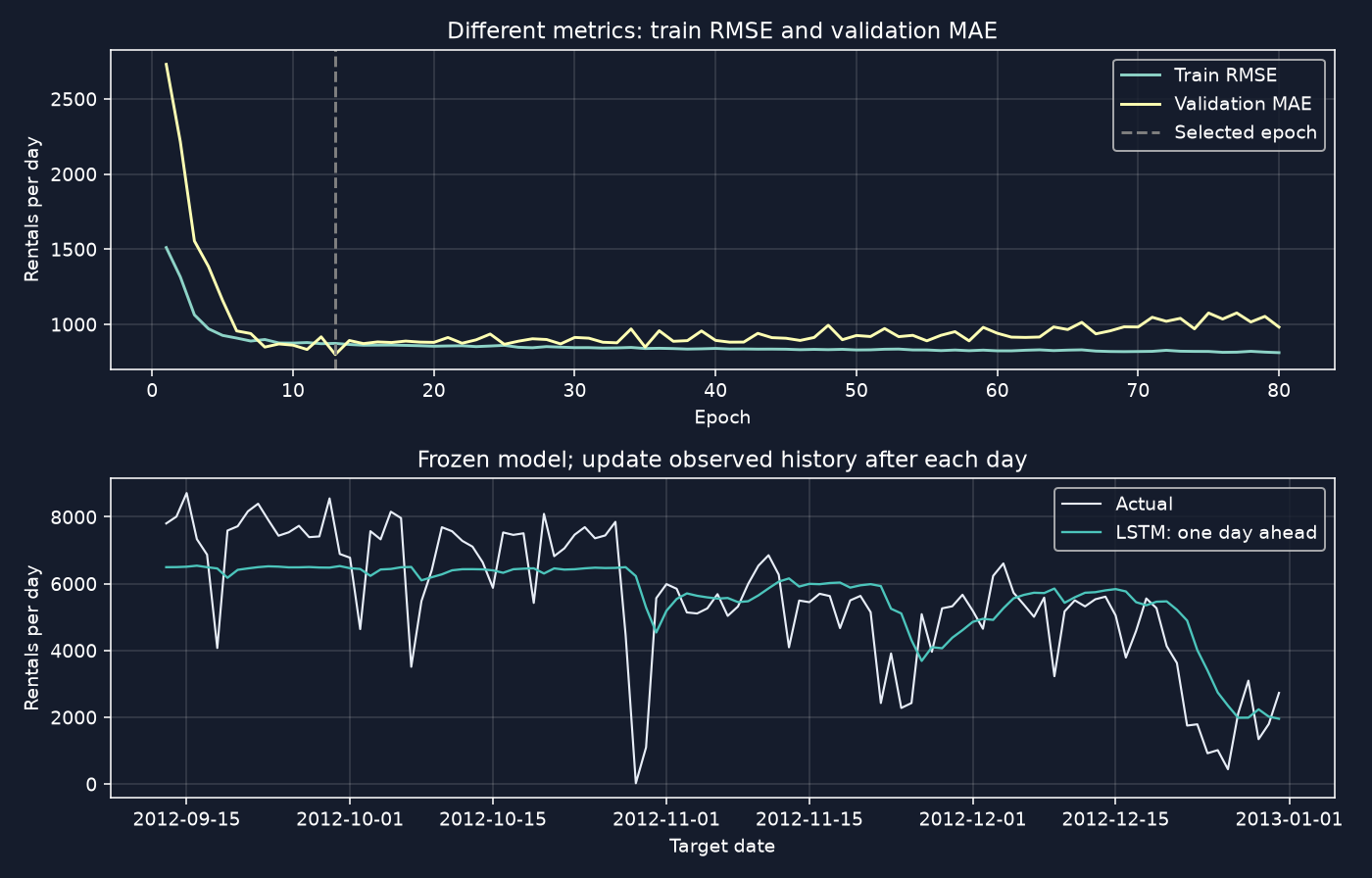
Task: Click "Rentals per day" beside the epoch chart
Action: (32, 210)
